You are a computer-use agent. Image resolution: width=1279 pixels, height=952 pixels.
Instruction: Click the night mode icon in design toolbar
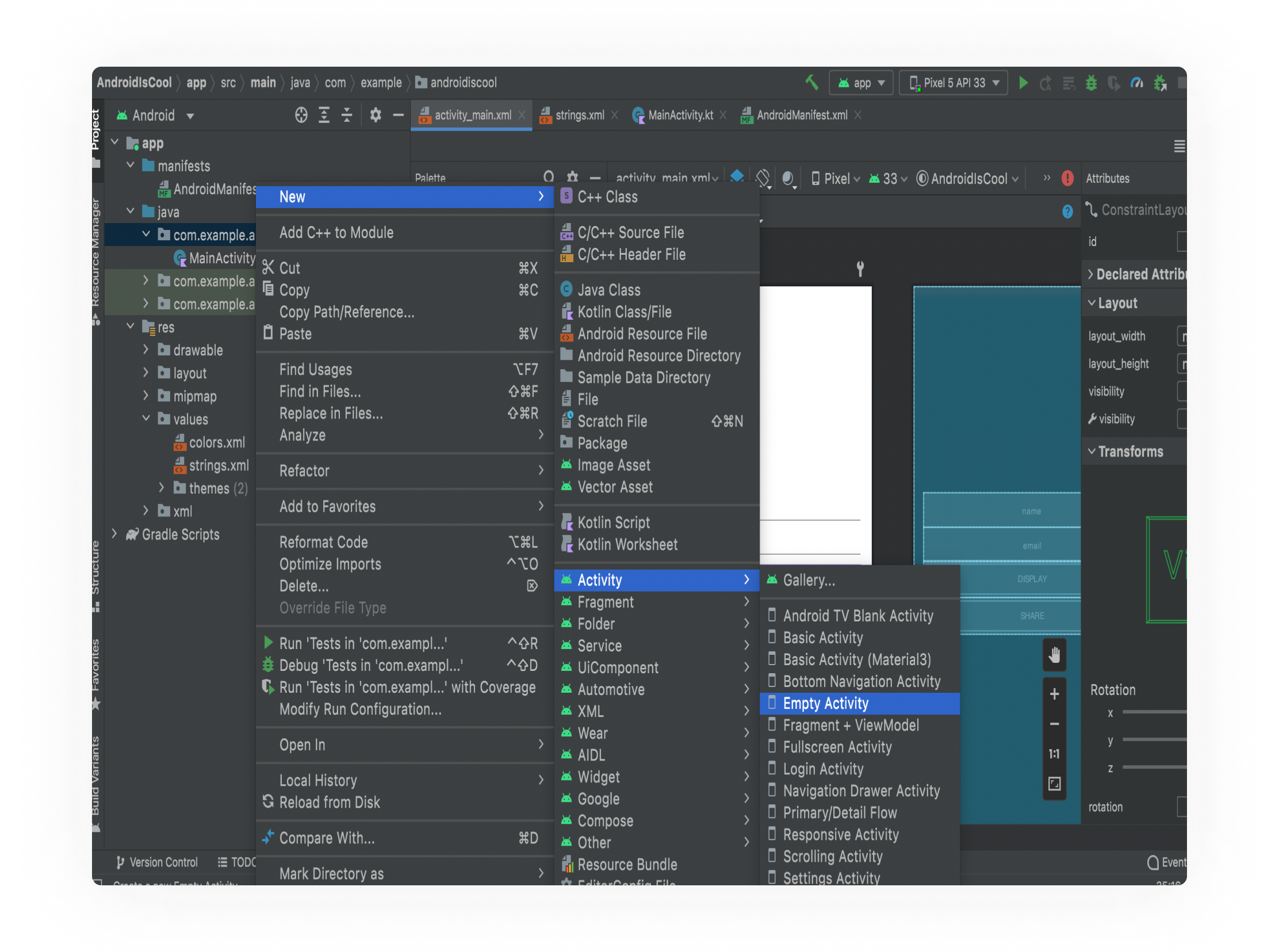pyautogui.click(x=788, y=178)
